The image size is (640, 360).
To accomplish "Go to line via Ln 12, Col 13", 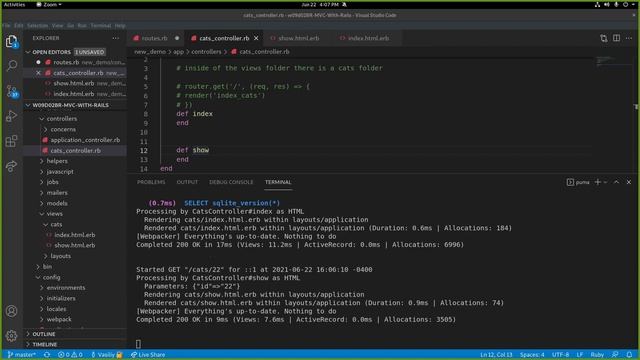I will click(x=496, y=355).
